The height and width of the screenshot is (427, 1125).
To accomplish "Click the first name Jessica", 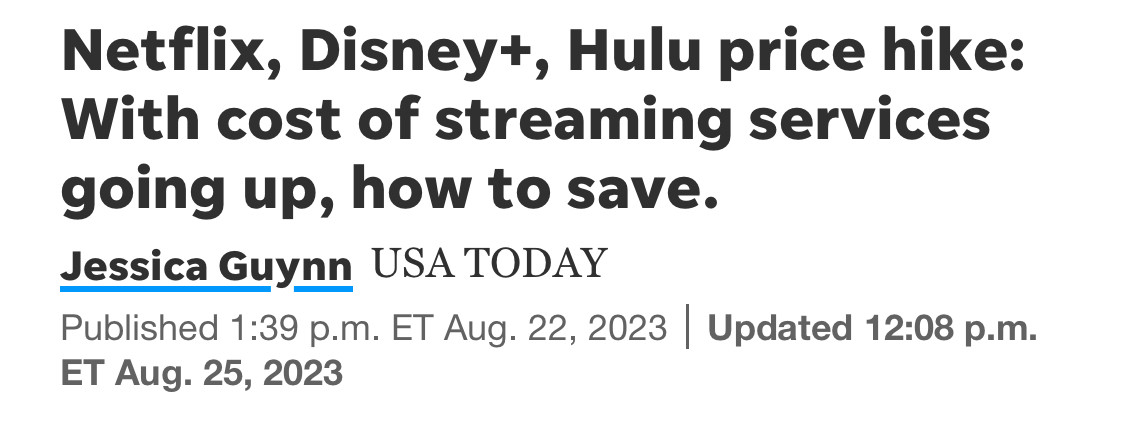I will tap(136, 266).
